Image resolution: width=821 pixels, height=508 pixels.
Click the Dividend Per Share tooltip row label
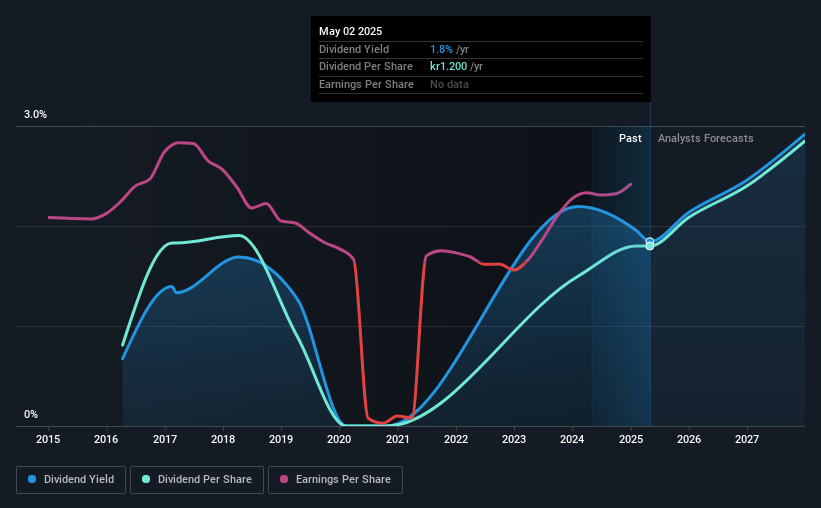365,67
